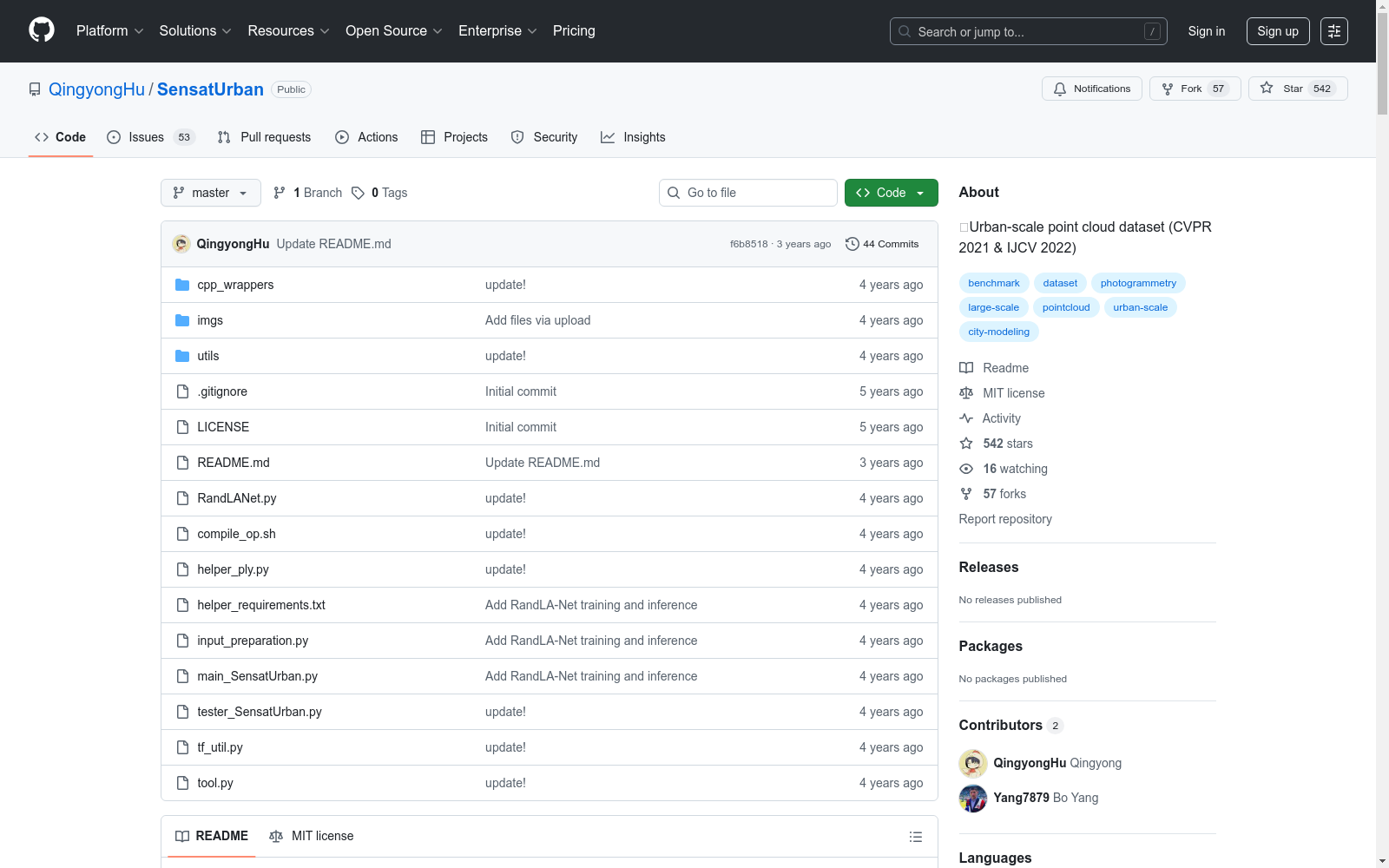Expand the Open Source menu
This screenshot has width=1389, height=868.
(x=394, y=30)
